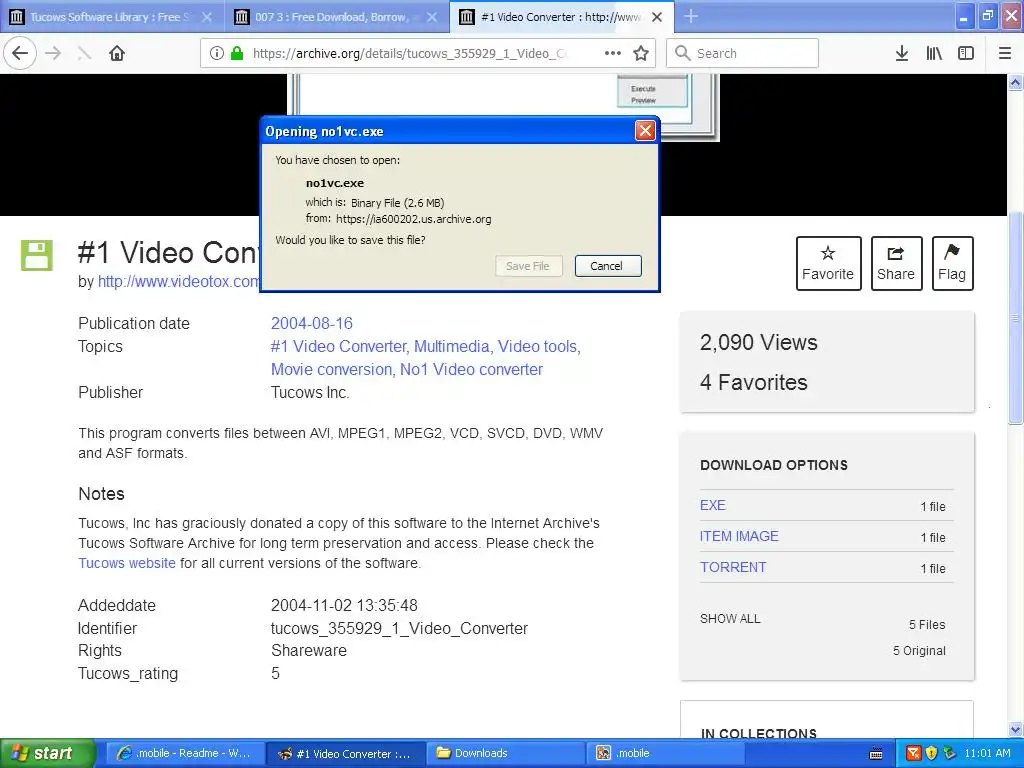Toggle the sidebar view icon
Screen dimensions: 1024x768
[966, 54]
